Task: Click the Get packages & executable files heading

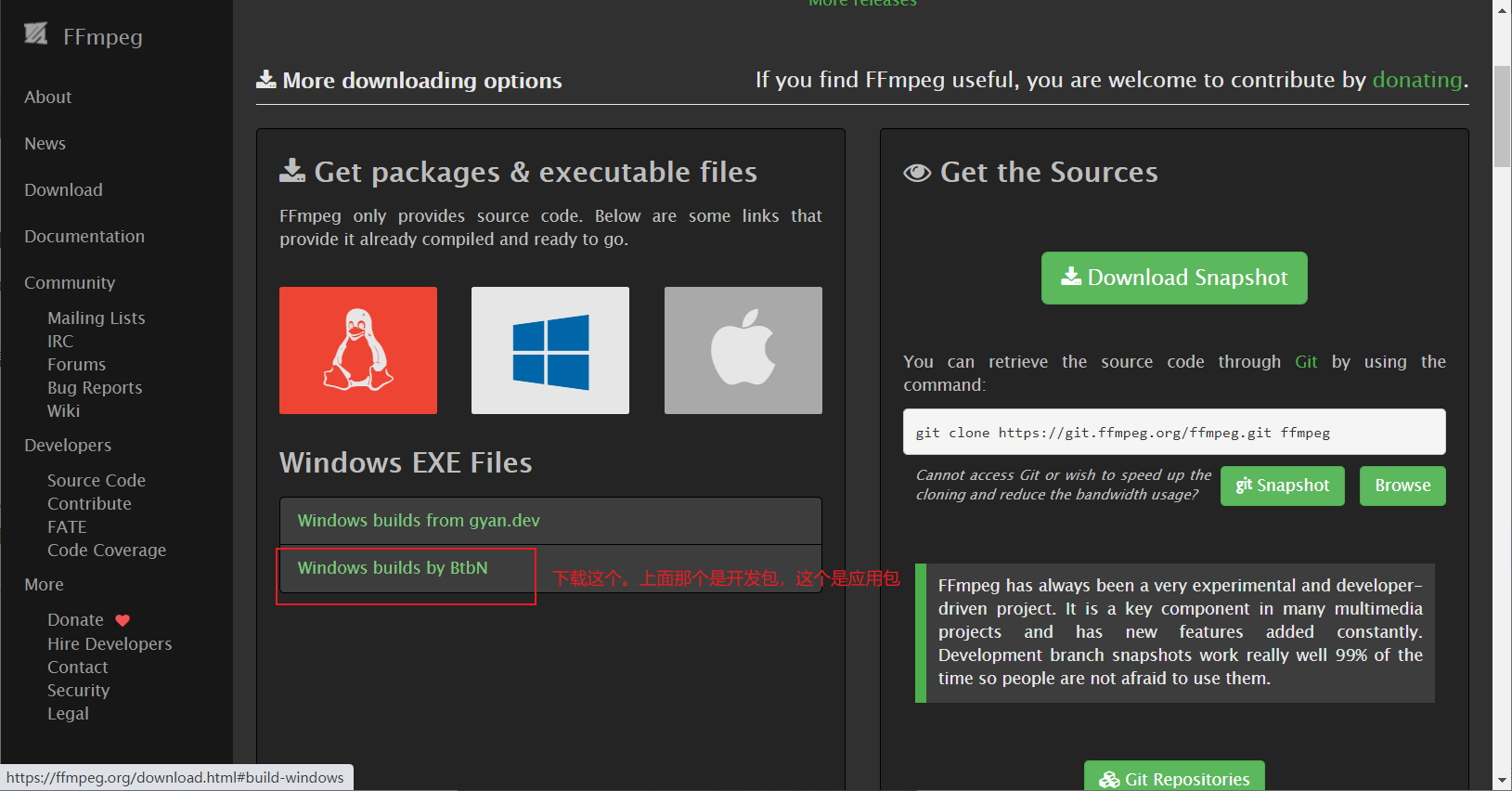Action: point(519,172)
